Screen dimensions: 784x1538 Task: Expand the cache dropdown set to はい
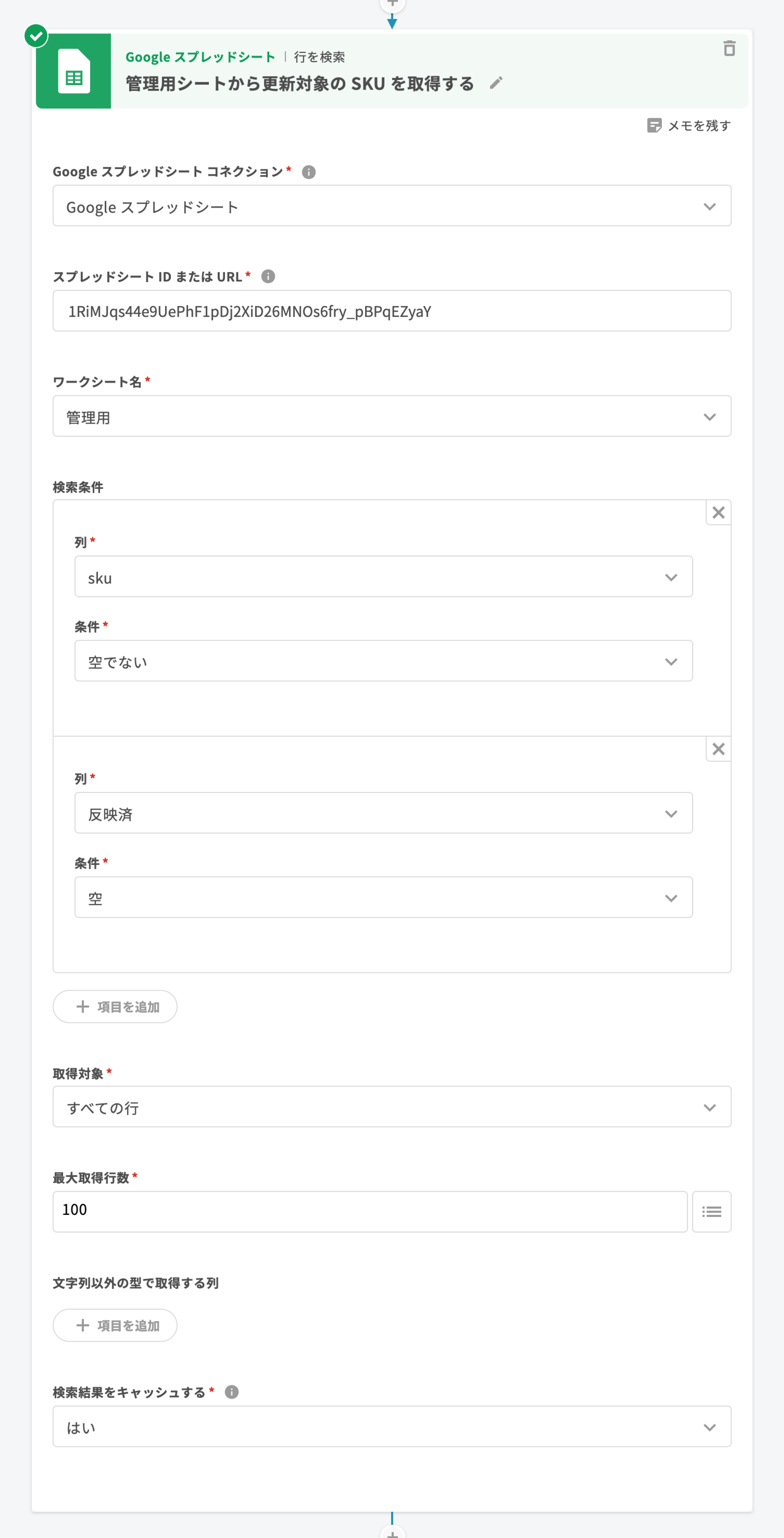point(392,1427)
